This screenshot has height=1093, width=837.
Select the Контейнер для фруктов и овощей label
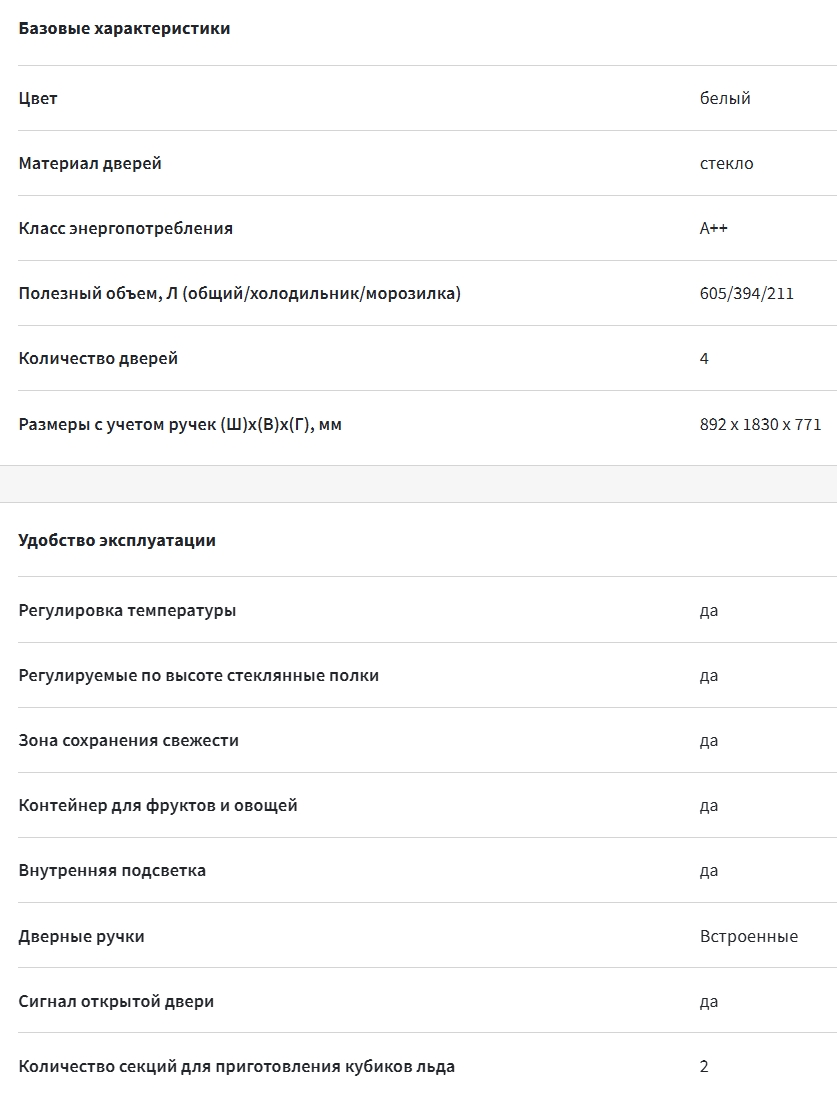(158, 805)
